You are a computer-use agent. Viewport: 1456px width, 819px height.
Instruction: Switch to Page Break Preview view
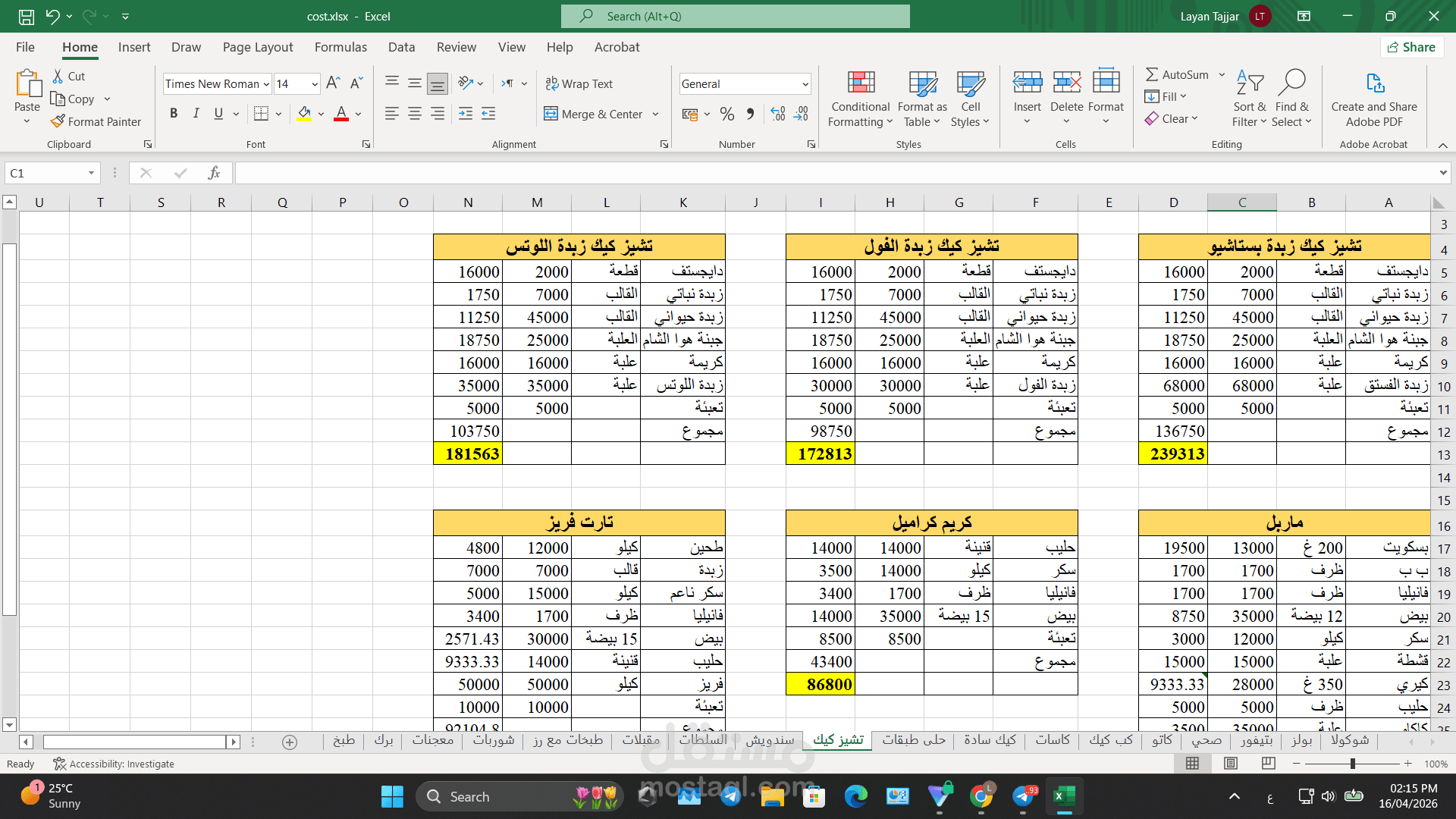1268,764
